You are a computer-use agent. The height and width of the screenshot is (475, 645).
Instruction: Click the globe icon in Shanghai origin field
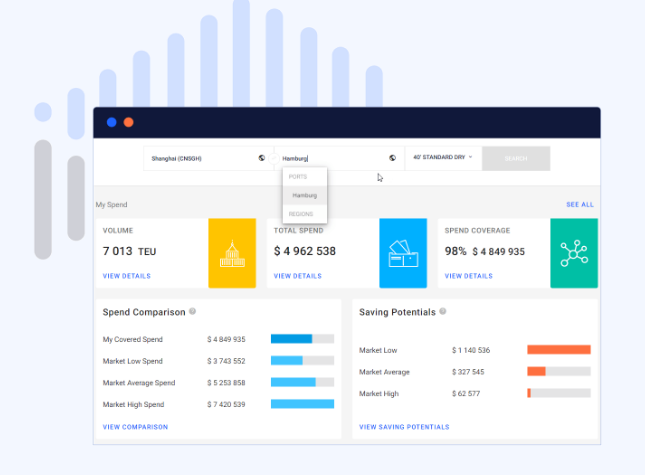point(261,158)
